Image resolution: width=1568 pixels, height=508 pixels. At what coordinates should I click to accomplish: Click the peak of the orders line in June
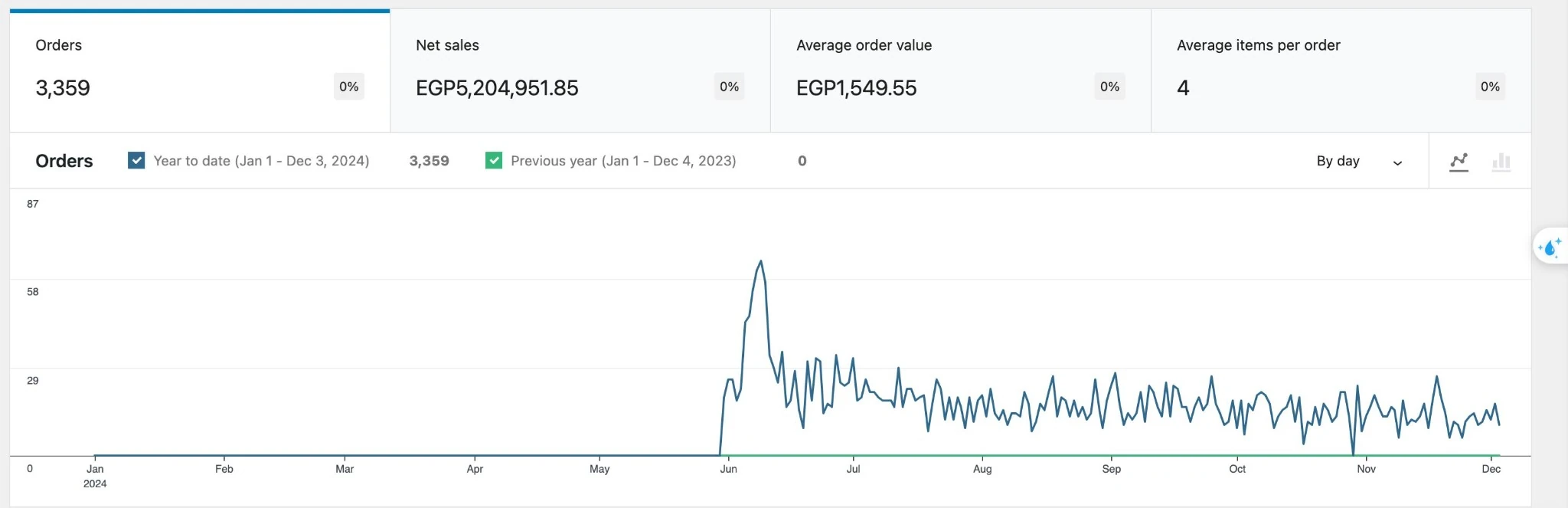(760, 262)
